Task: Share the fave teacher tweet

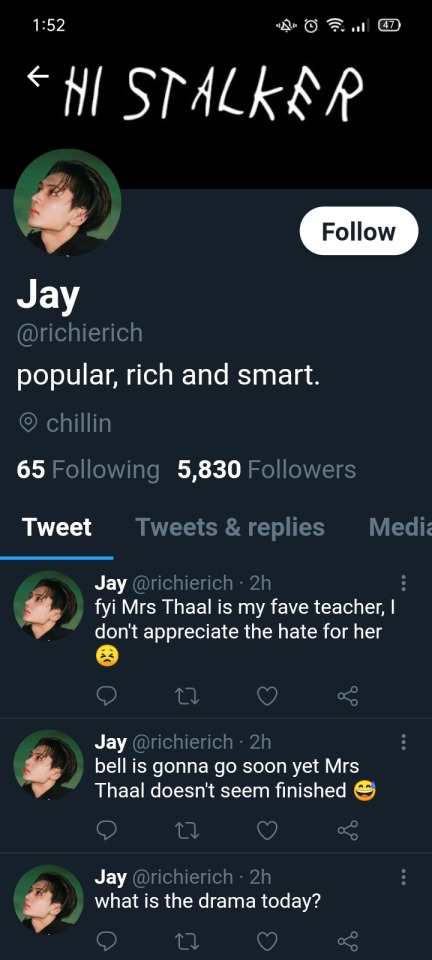Action: 348,696
